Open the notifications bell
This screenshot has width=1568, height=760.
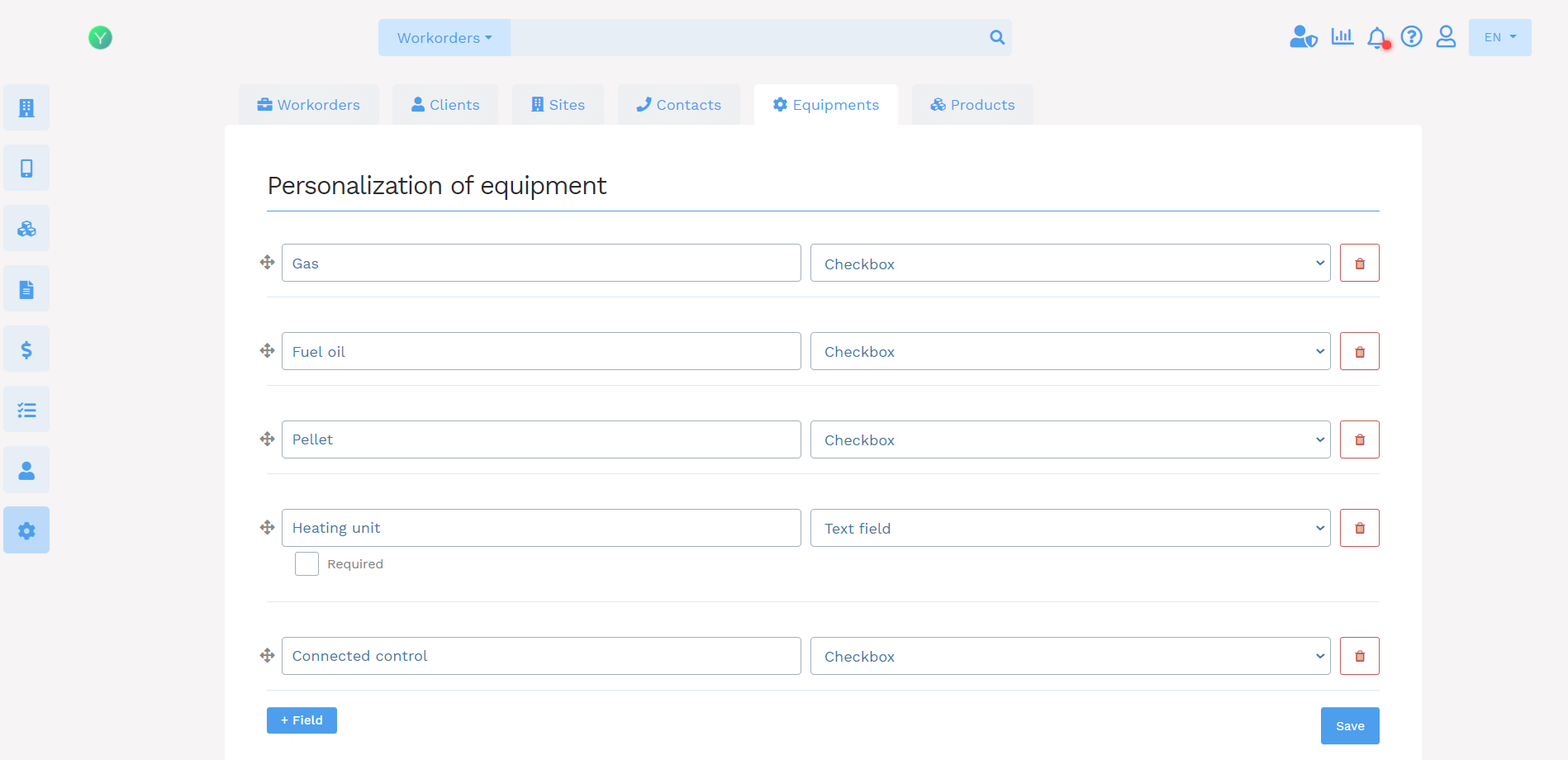click(1377, 37)
